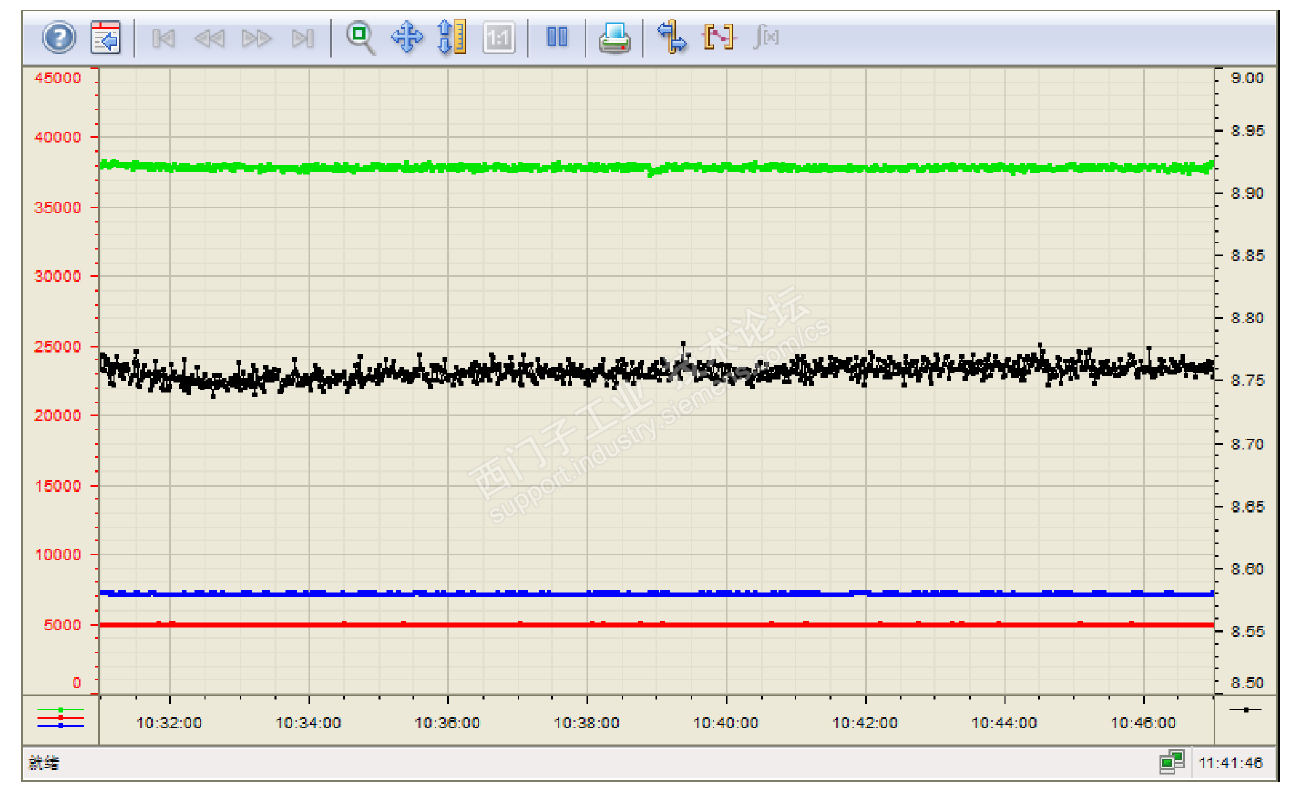Select the magnifier Zoom area tool
Viewport: 1299px width, 810px height.
point(361,38)
